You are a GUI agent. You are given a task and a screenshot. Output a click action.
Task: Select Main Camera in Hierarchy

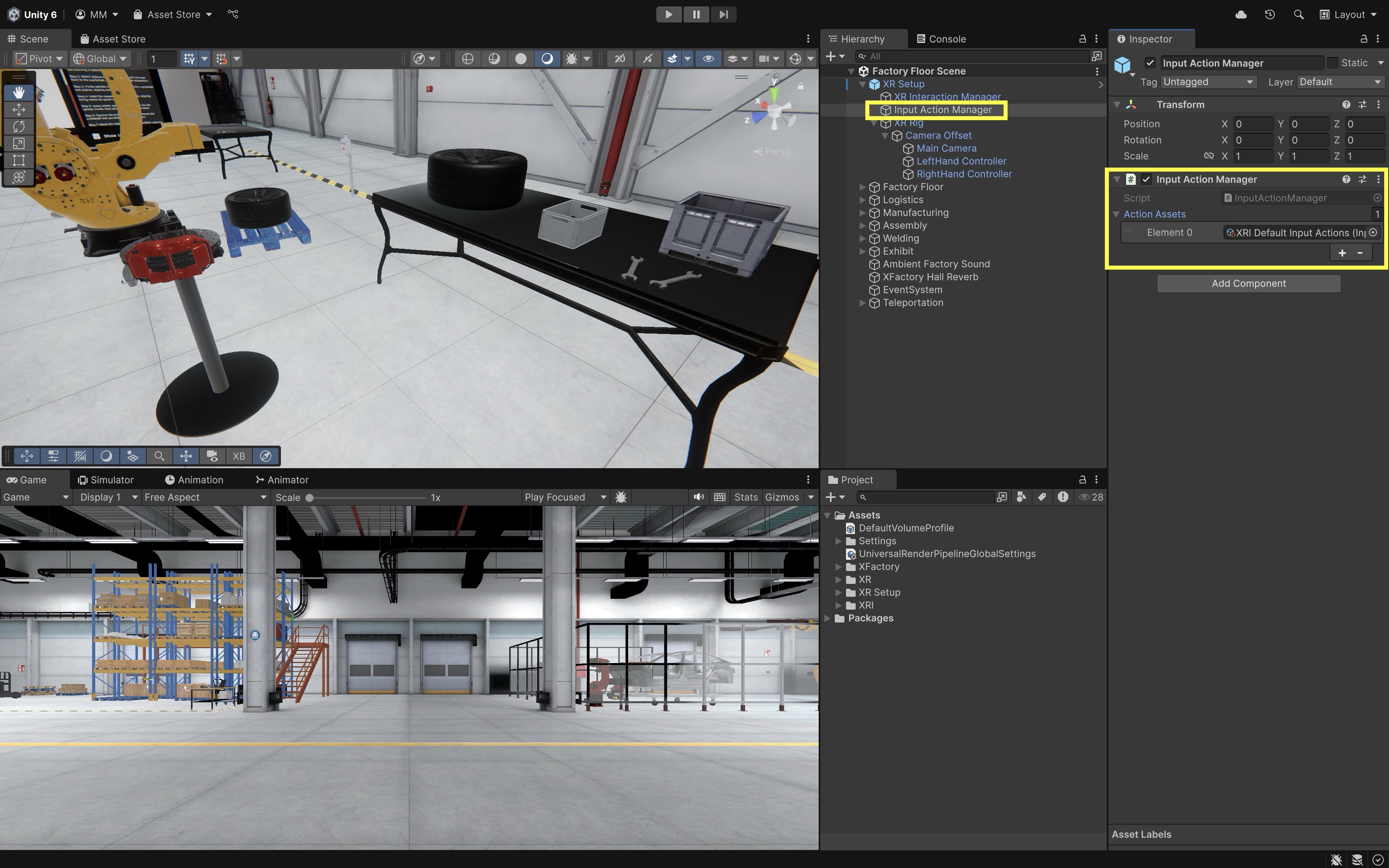click(x=946, y=149)
